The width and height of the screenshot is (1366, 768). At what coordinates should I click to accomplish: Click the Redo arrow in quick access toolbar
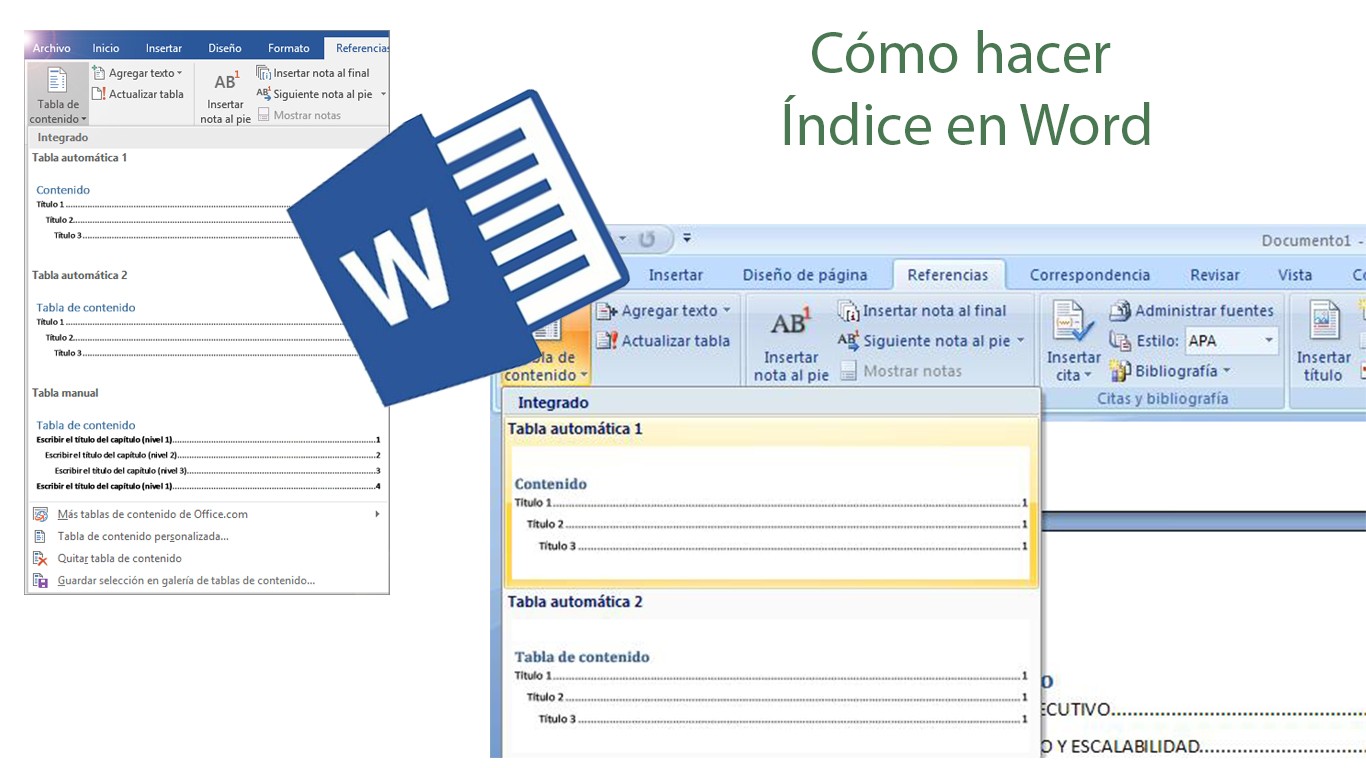pyautogui.click(x=647, y=240)
